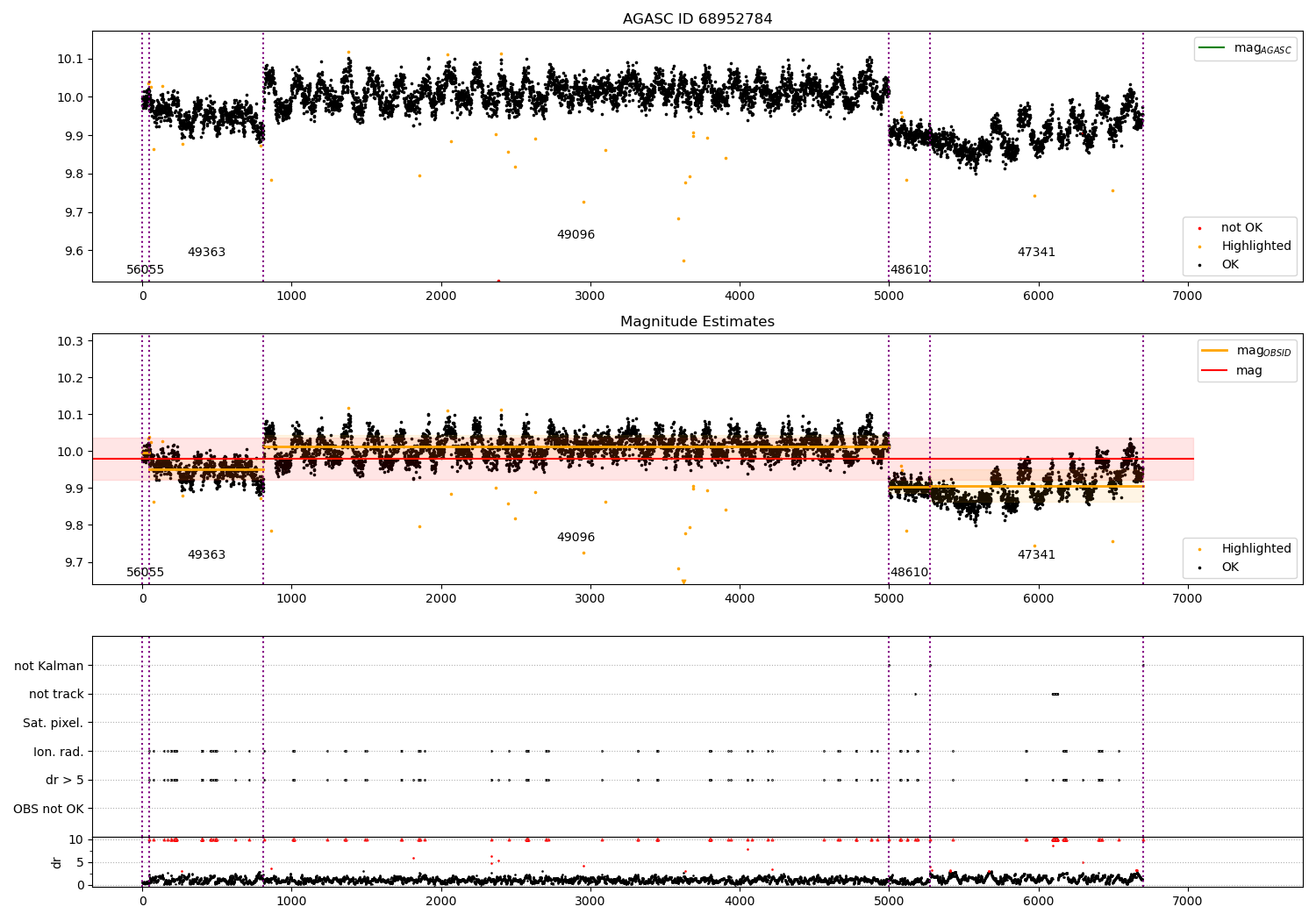Click the rotated "dr" axis label
This screenshot has width=1316, height=921.
coord(57,862)
